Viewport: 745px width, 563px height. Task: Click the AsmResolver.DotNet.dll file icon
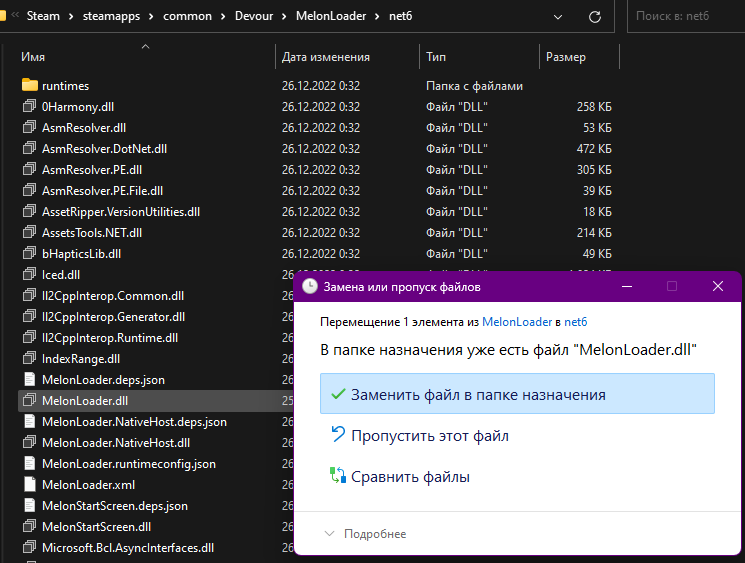click(x=29, y=148)
